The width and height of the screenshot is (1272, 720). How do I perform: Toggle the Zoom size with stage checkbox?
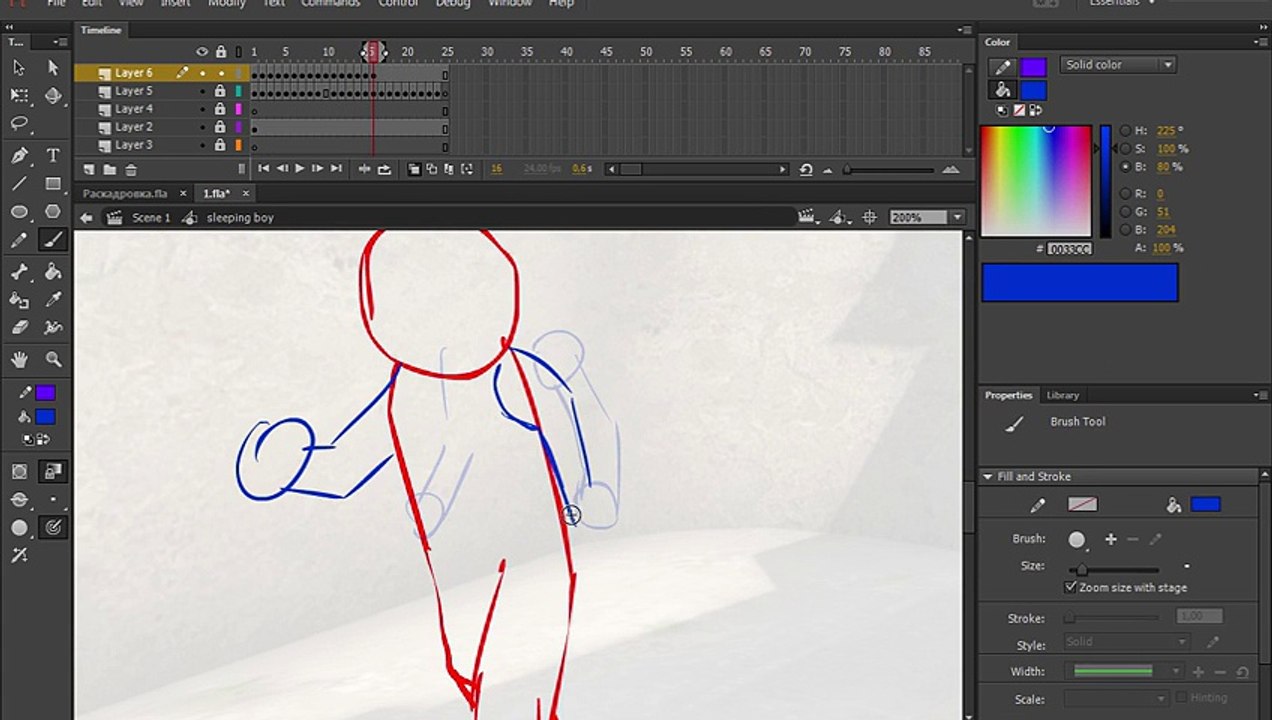coord(1071,587)
